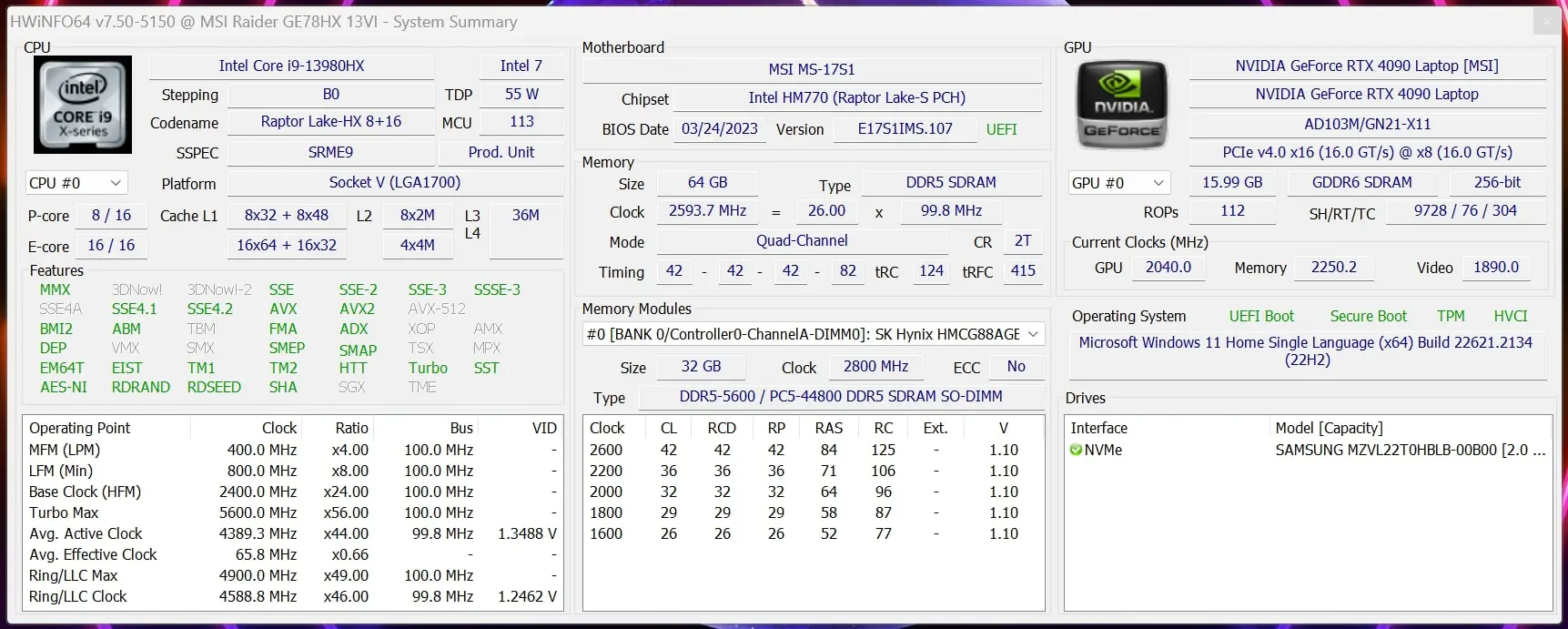Click the Raptor Lake-HX 8+16 codename field
This screenshot has width=1568, height=629.
click(331, 121)
